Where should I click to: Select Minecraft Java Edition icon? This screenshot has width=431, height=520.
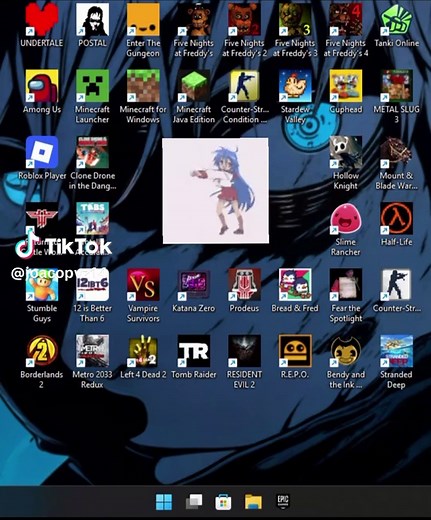tap(194, 86)
